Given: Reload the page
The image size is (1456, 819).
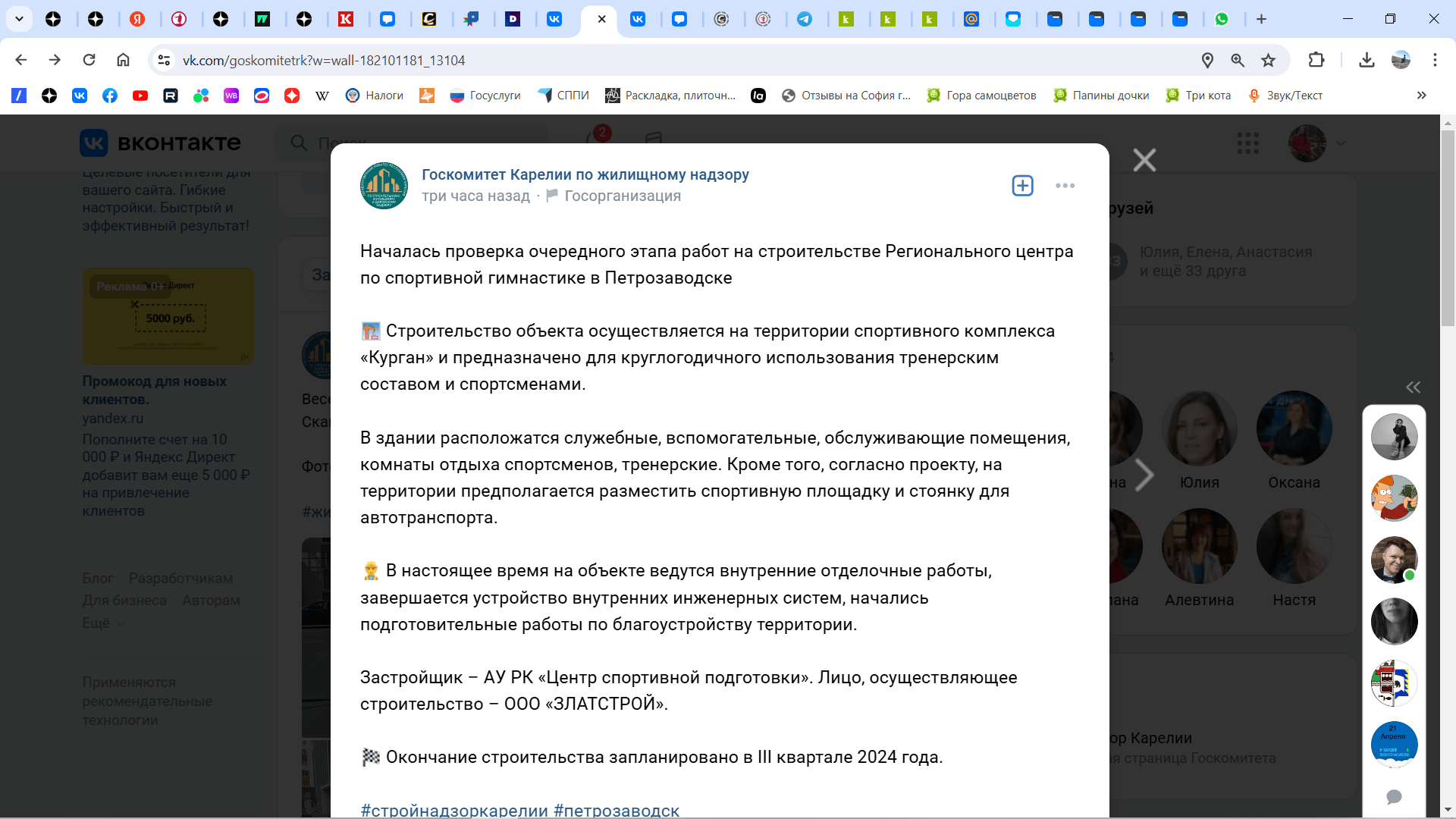Looking at the screenshot, I should coord(89,60).
